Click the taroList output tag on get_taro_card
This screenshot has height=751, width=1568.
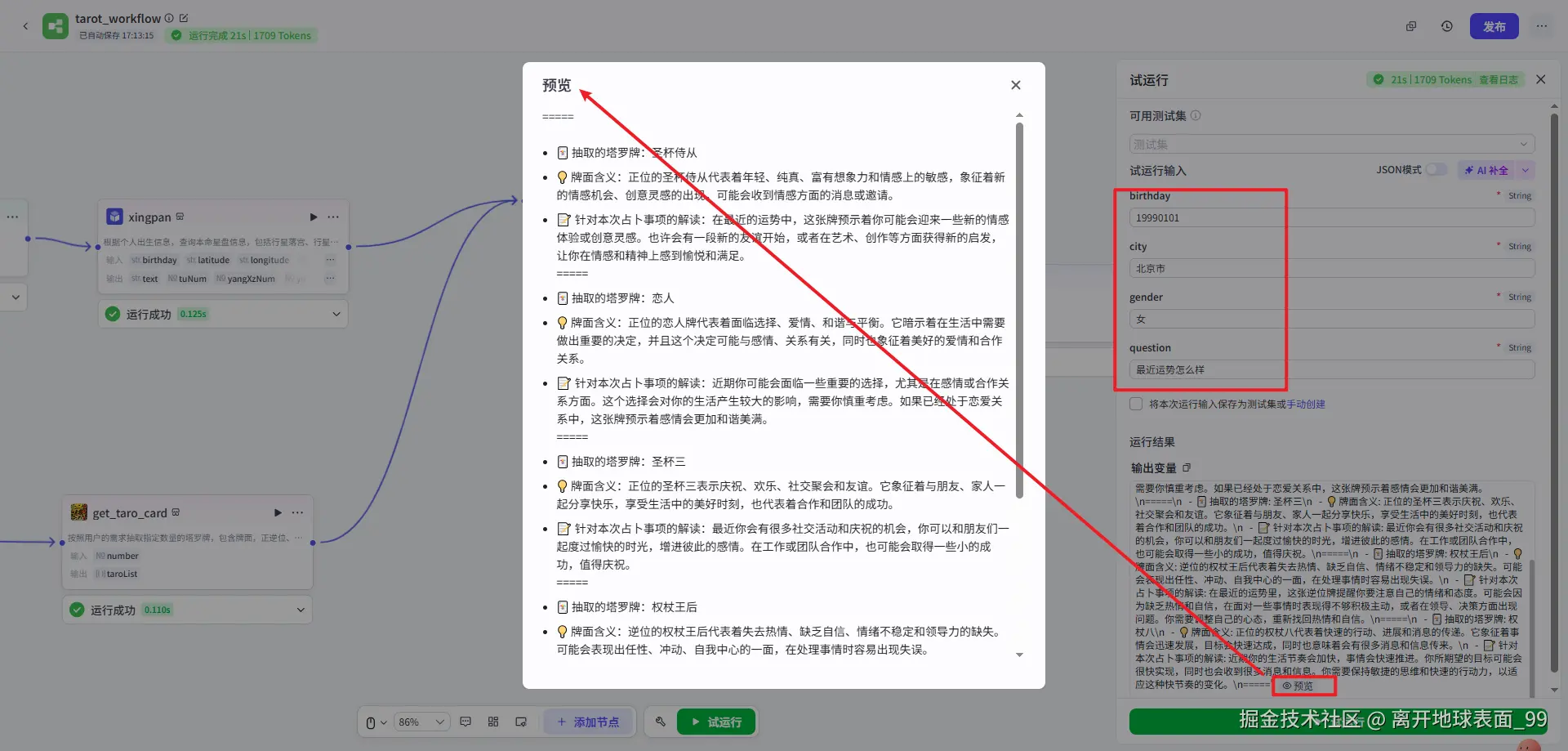[116, 574]
